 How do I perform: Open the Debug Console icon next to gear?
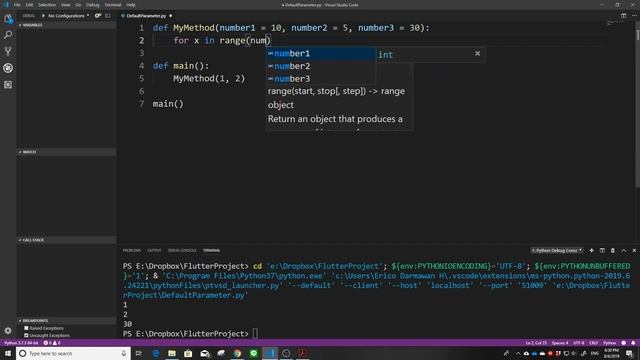pos(108,16)
